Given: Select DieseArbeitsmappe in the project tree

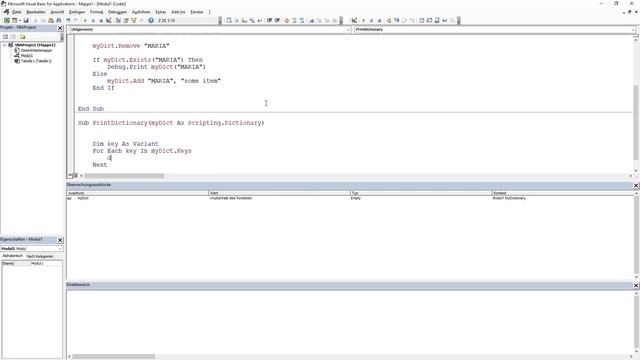Looking at the screenshot, I should coord(36,50).
